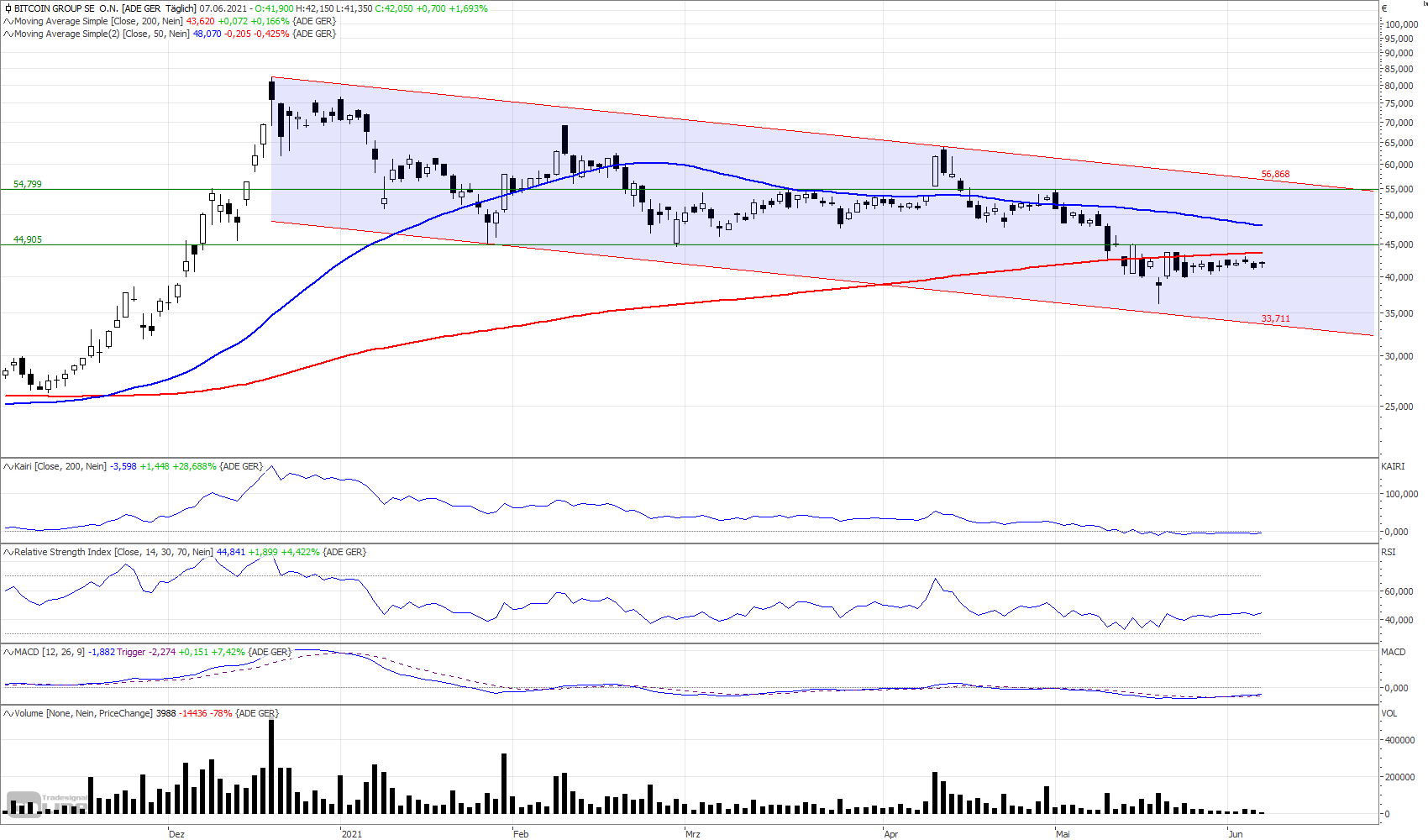Screen dimensions: 1428x840
Task: Click the 80,000 price axis label
Action: pyautogui.click(x=1399, y=86)
